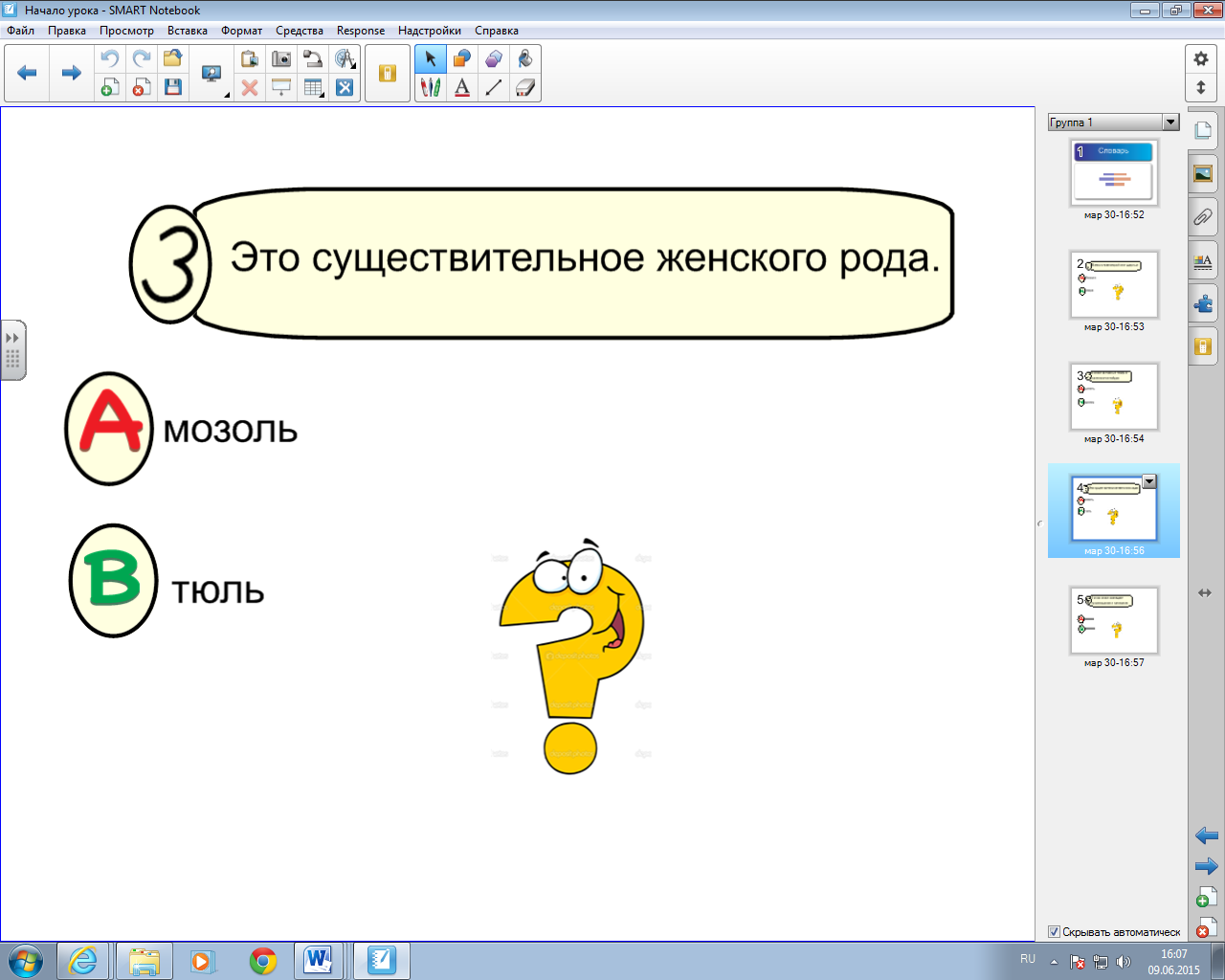Expand the Группа 1 dropdown

[1170, 122]
